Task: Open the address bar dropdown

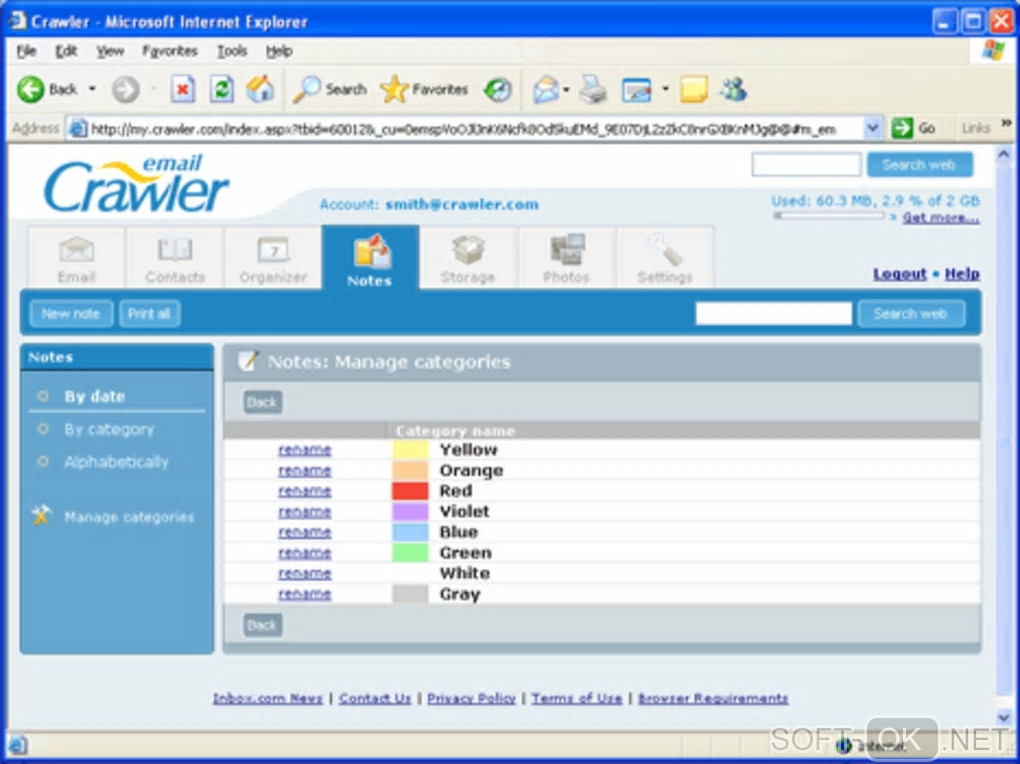Action: (873, 128)
